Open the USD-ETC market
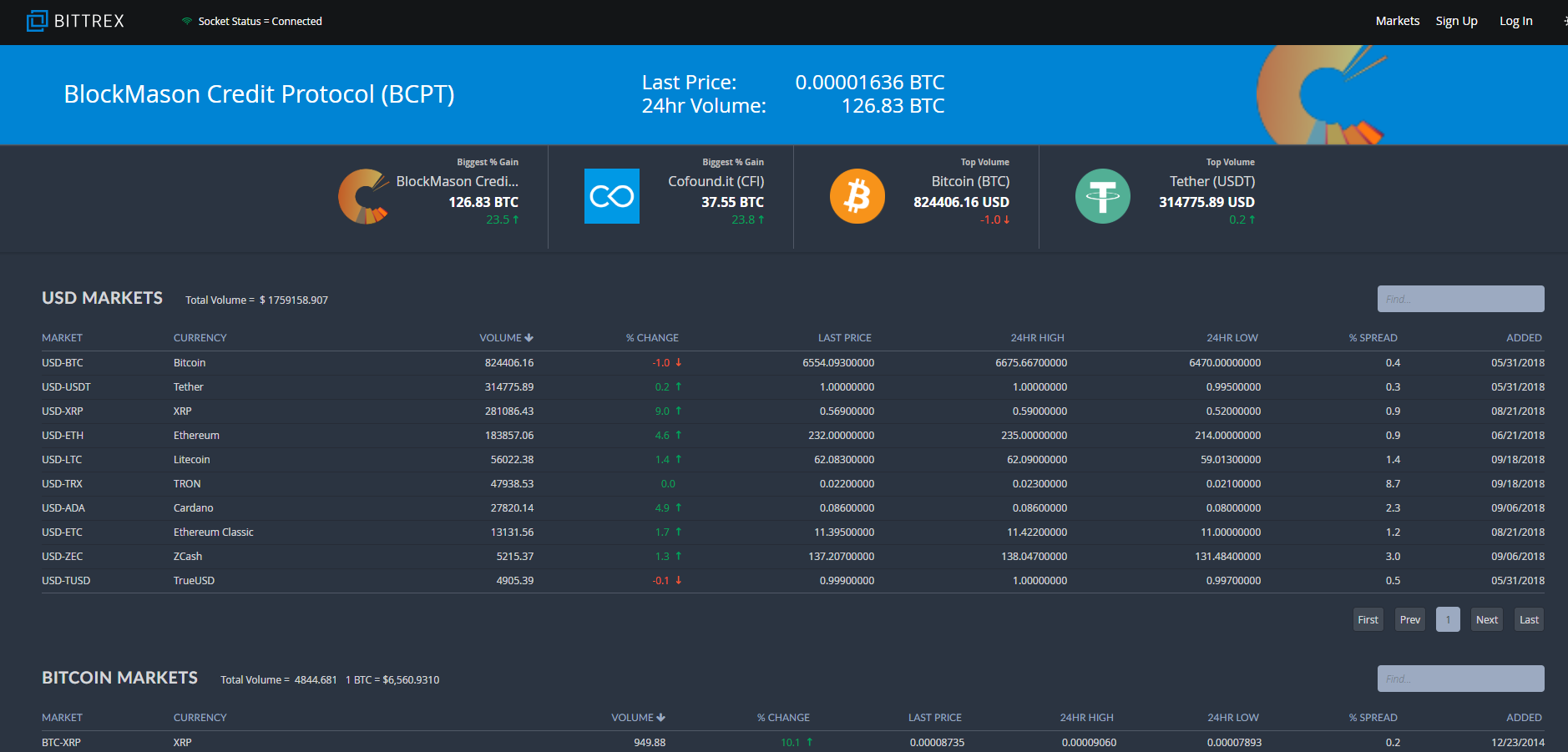 (62, 532)
